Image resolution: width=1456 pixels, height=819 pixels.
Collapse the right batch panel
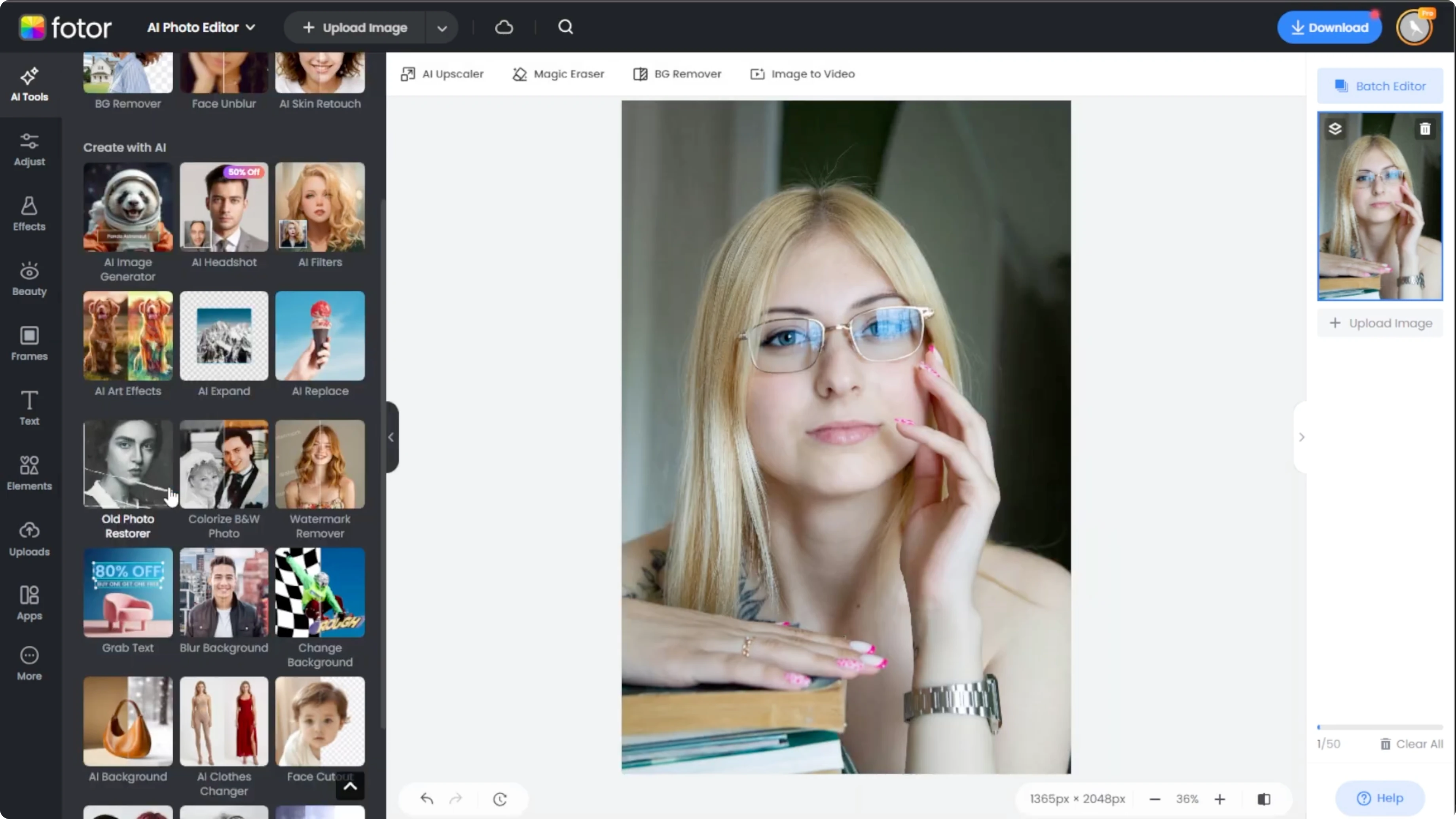tap(1301, 437)
